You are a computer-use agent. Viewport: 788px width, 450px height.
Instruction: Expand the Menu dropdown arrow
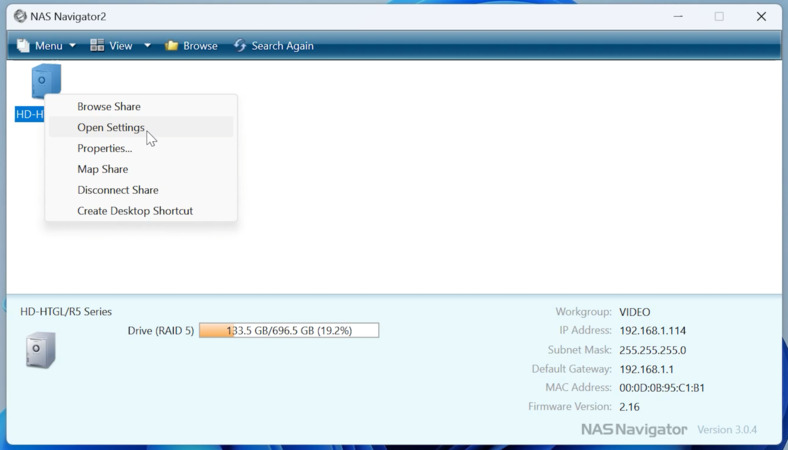pyautogui.click(x=72, y=46)
